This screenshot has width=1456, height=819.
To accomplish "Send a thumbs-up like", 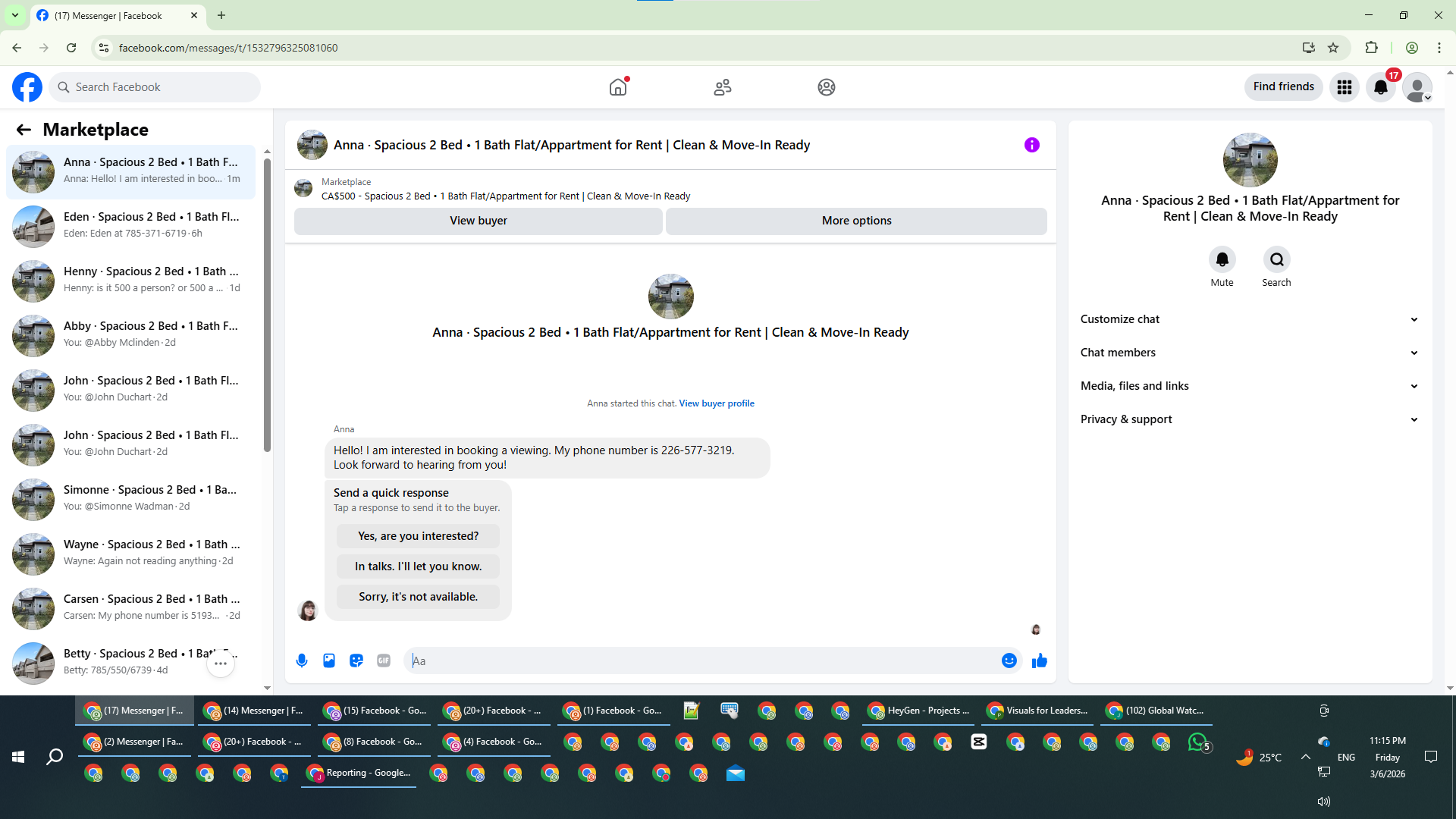I will coord(1040,661).
